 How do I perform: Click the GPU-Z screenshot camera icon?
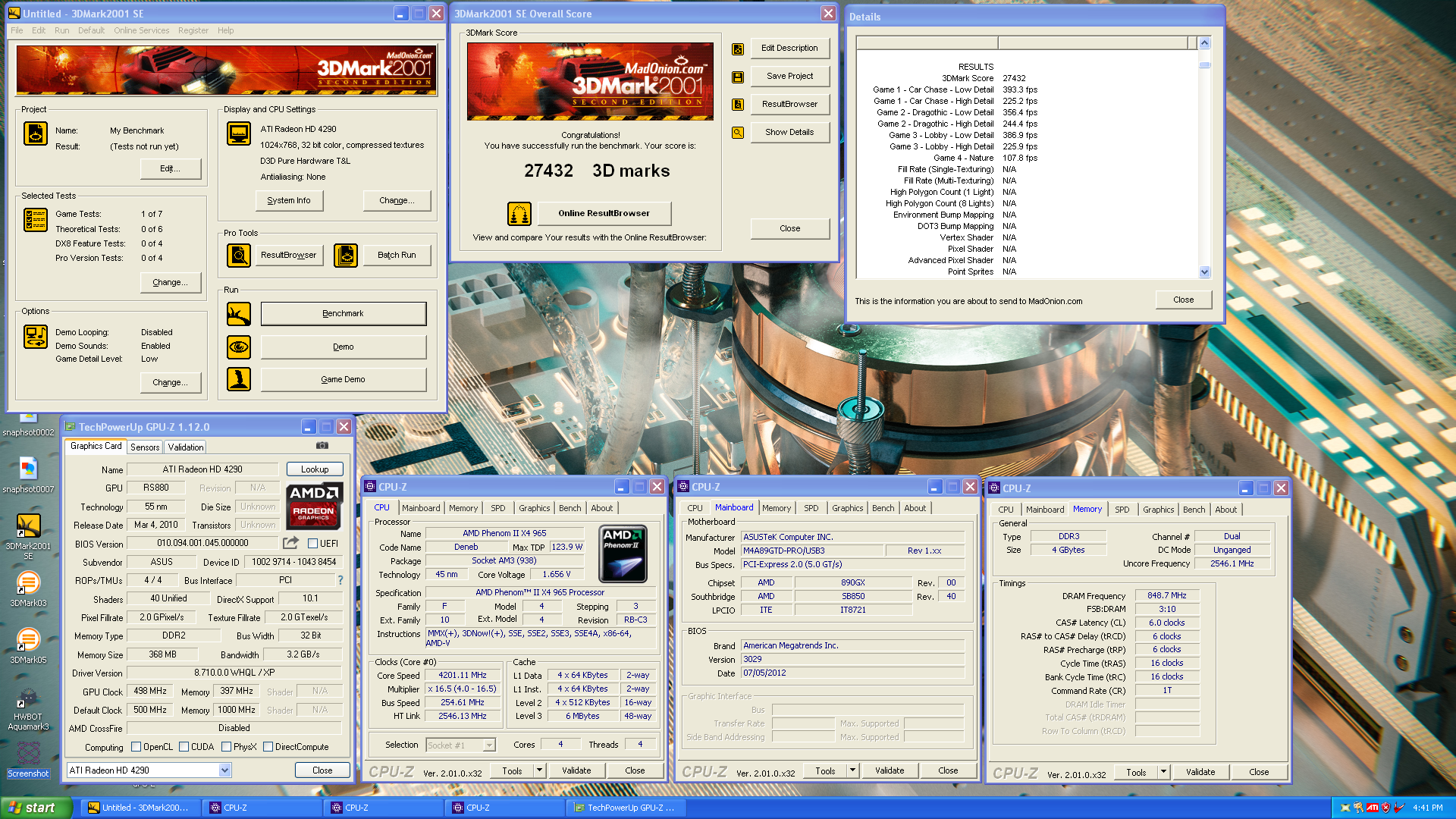point(322,446)
